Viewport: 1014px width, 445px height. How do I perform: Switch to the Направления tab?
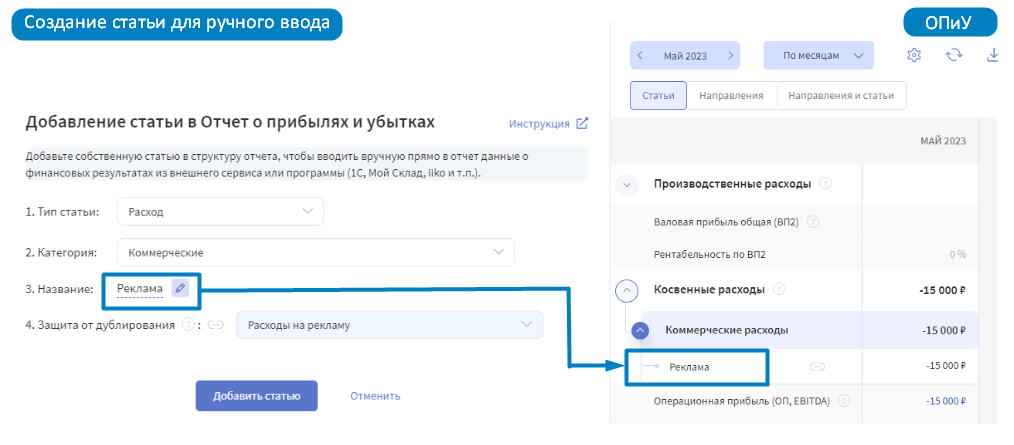click(731, 96)
